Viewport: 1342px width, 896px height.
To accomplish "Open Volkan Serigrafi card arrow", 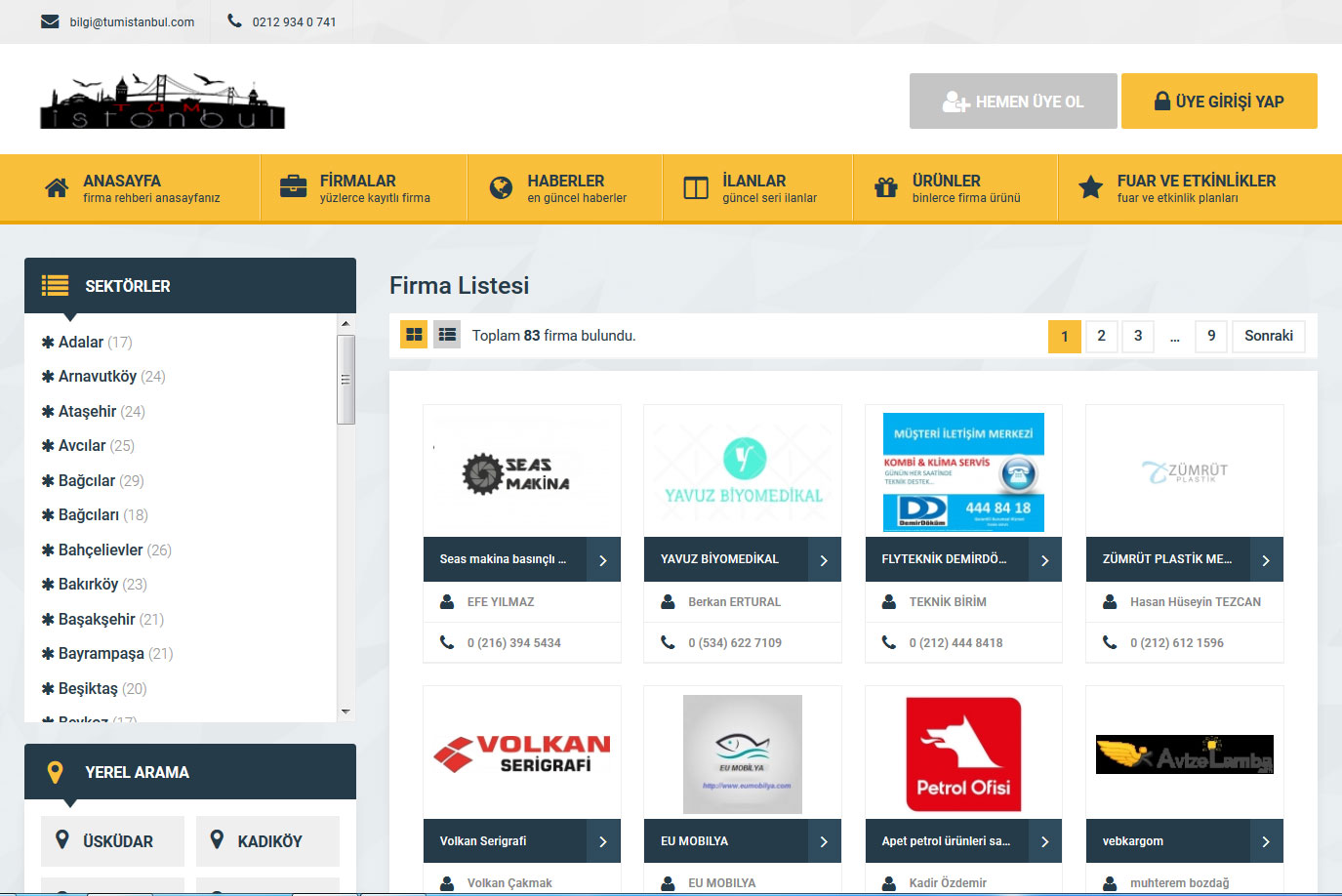I will pos(603,841).
